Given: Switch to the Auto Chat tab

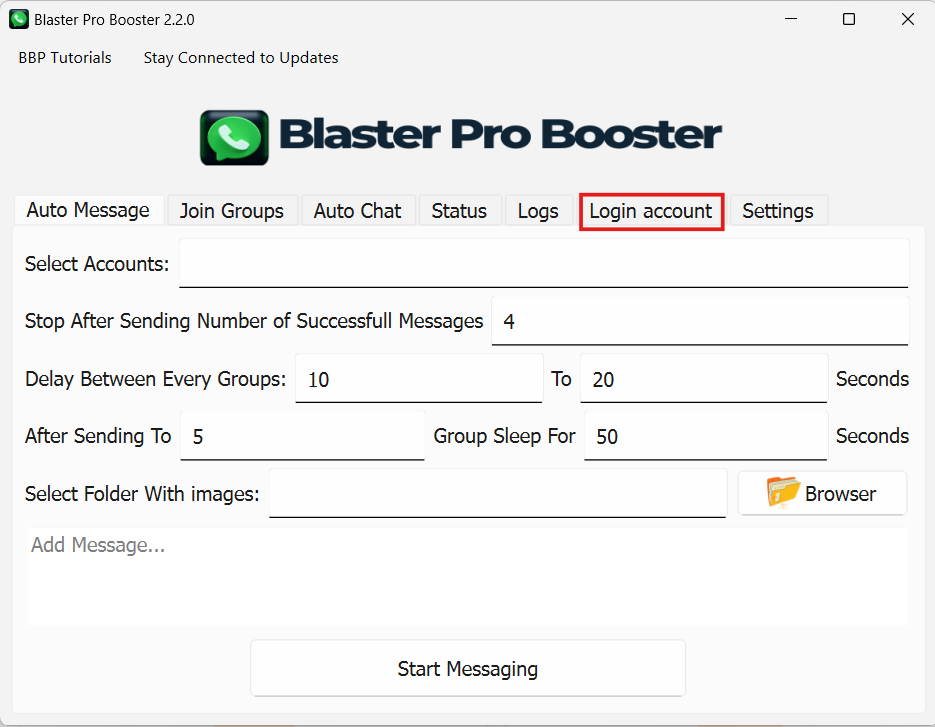Looking at the screenshot, I should coord(357,211).
